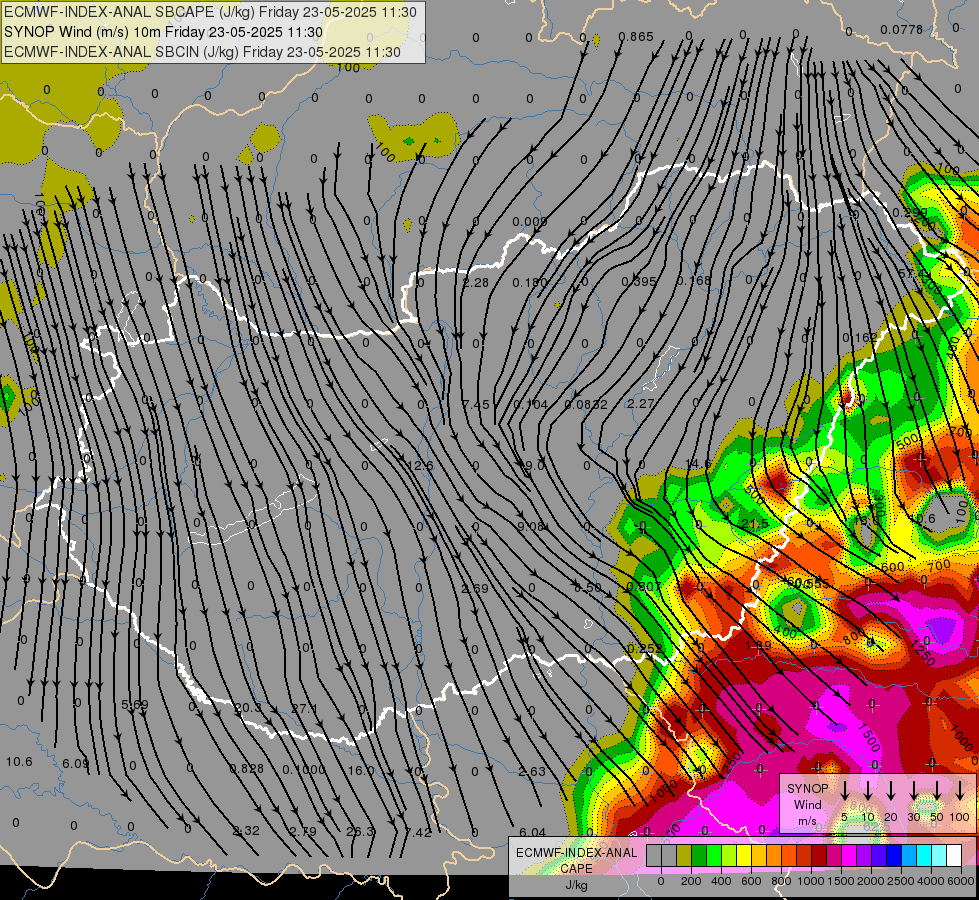
Task: Click the SYNOP Wind 10m header line
Action: point(164,32)
